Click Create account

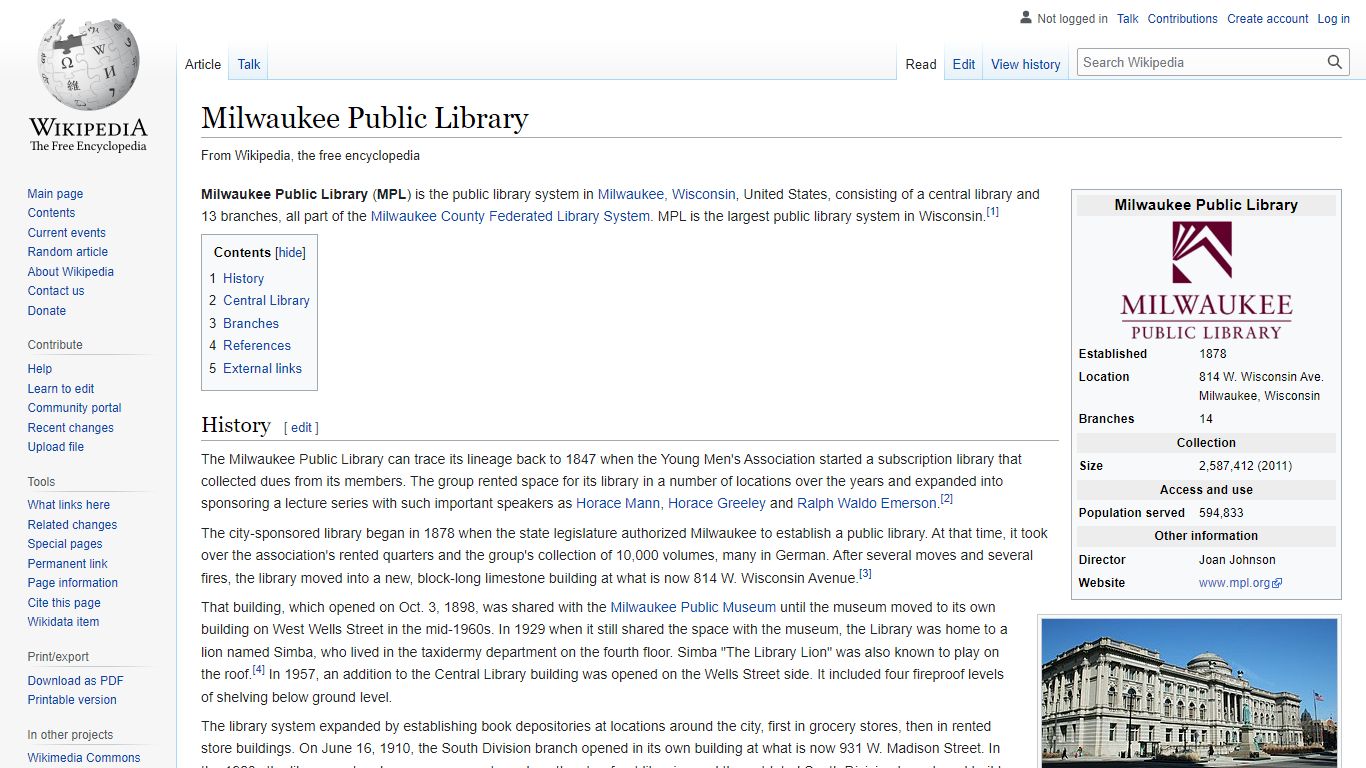[x=1268, y=19]
